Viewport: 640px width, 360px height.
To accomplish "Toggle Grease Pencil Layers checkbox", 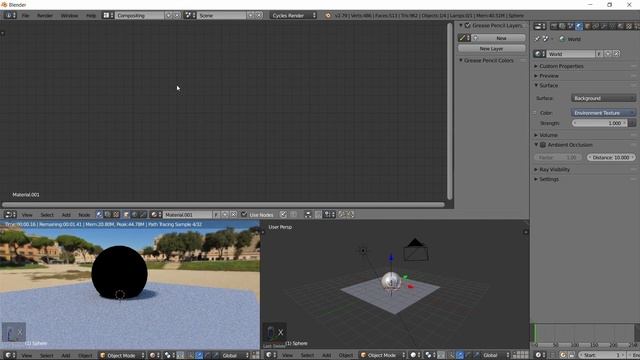I will coord(468,25).
